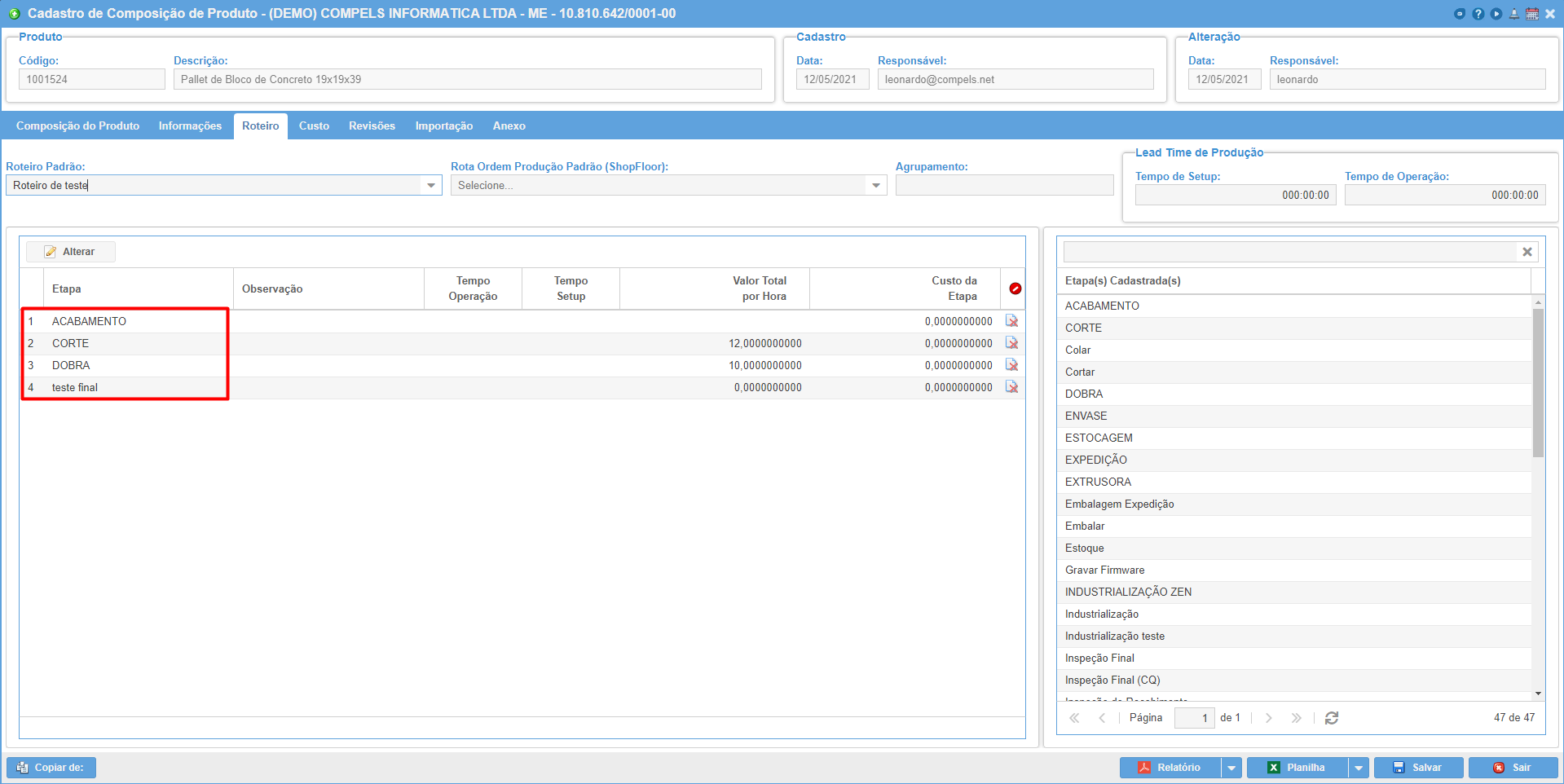
Task: Switch to Composição do Produto tab
Action: (77, 126)
